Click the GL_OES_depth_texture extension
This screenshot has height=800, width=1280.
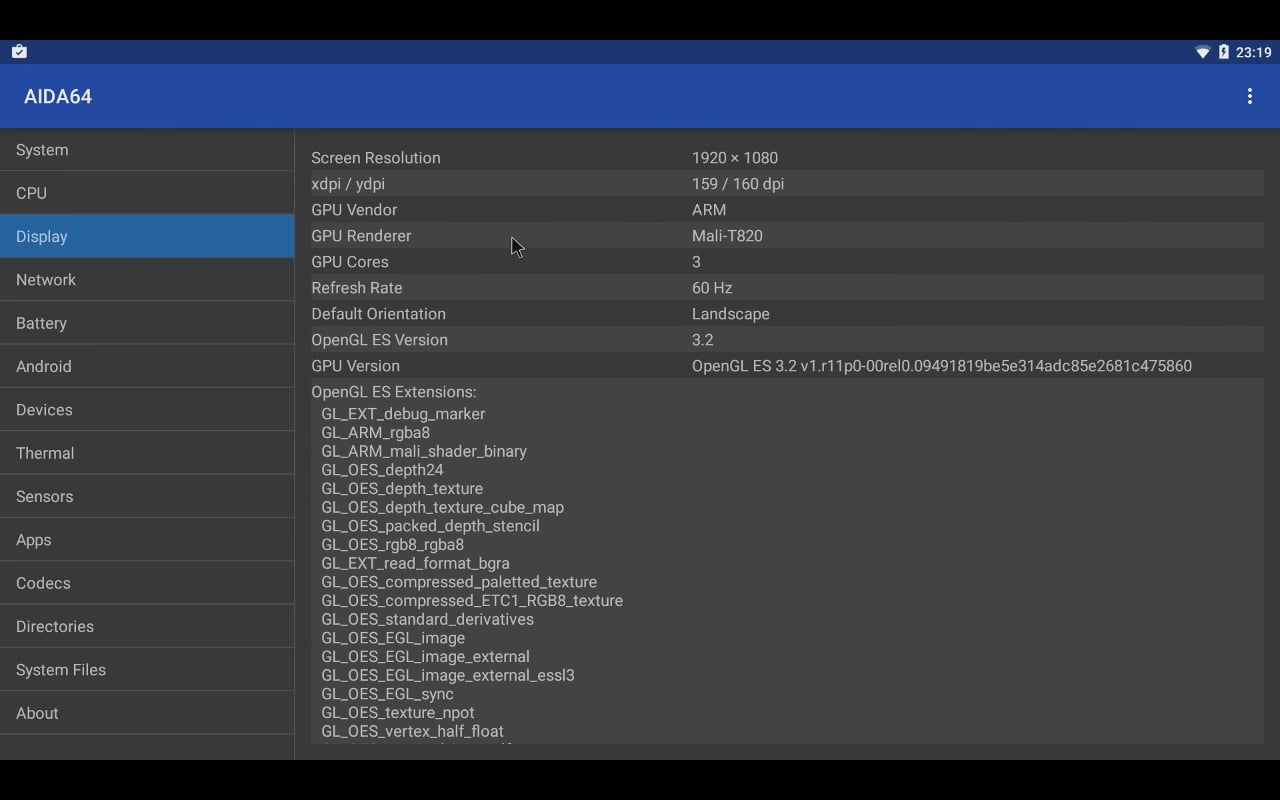click(x=402, y=489)
